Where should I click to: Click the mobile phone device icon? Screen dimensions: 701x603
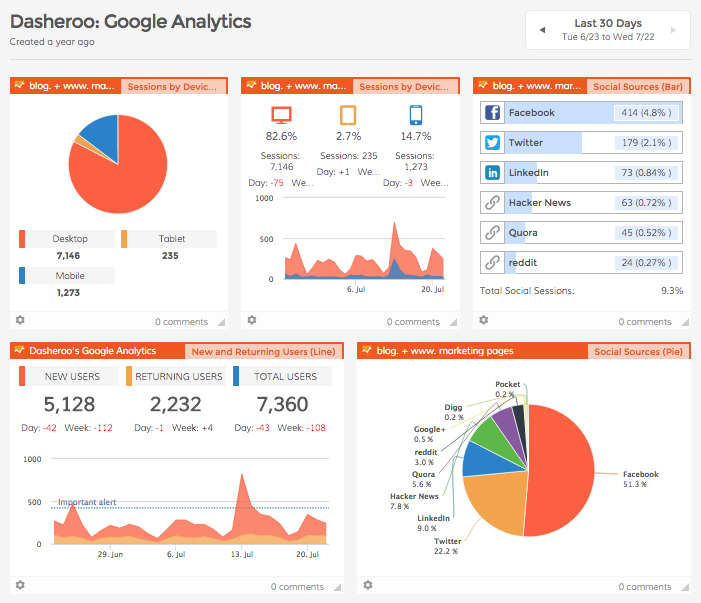[x=416, y=114]
